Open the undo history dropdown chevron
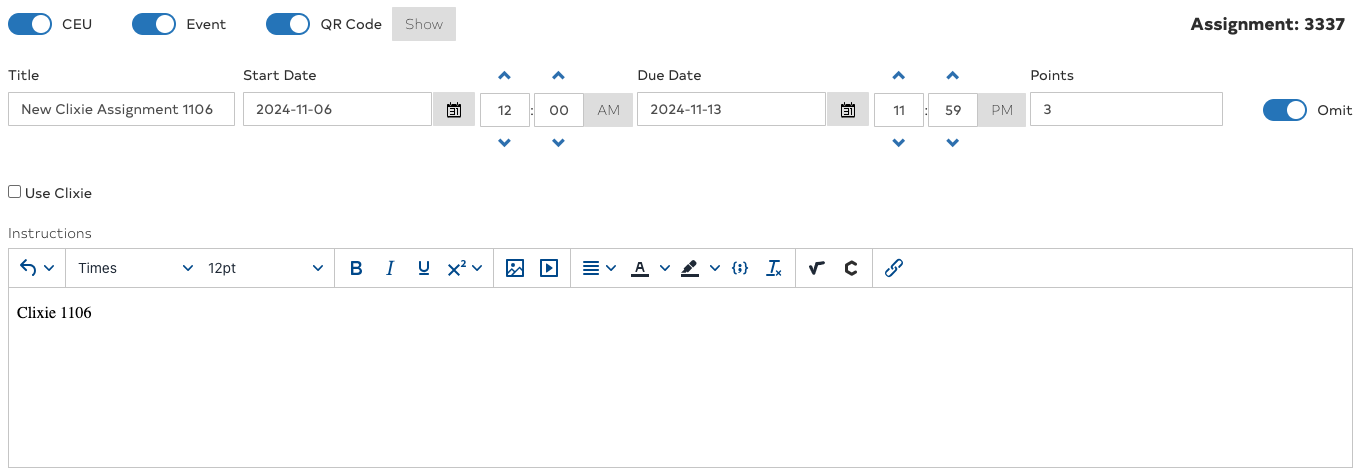This screenshot has height=476, width=1363. click(49, 268)
